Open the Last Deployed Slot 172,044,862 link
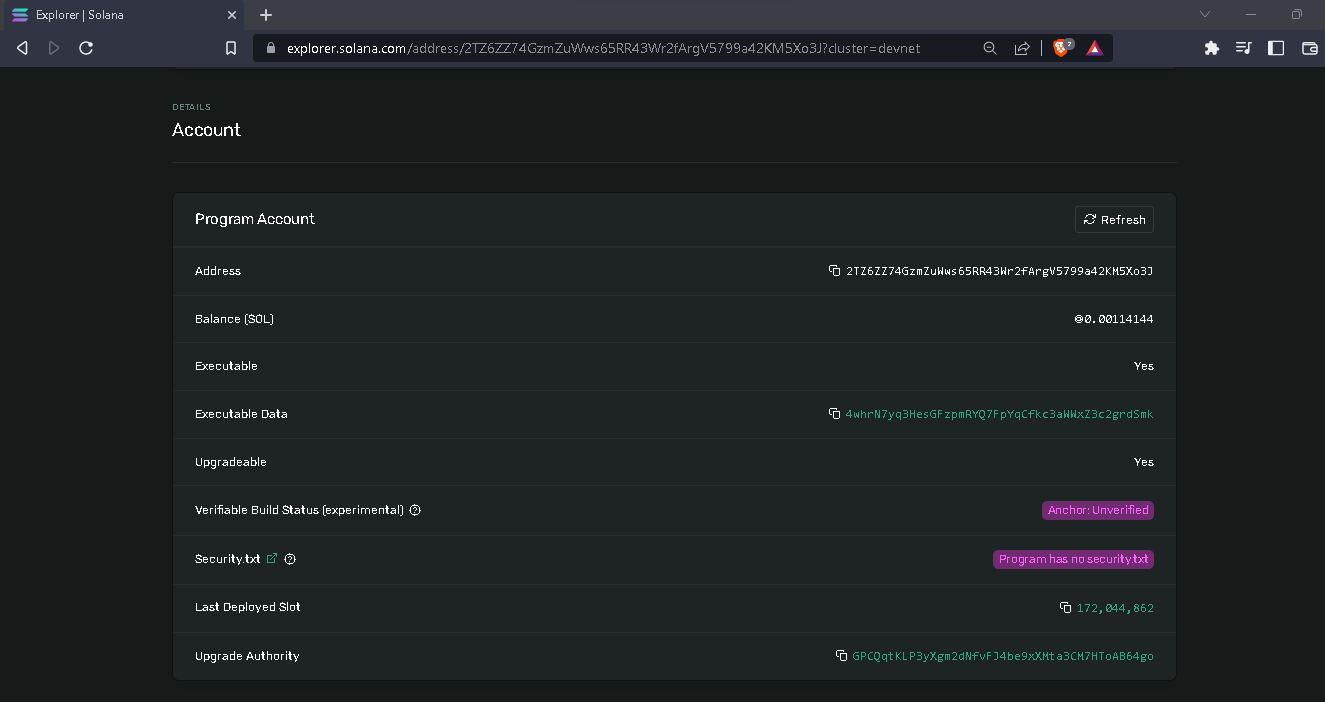The image size is (1325, 702). tap(1115, 608)
